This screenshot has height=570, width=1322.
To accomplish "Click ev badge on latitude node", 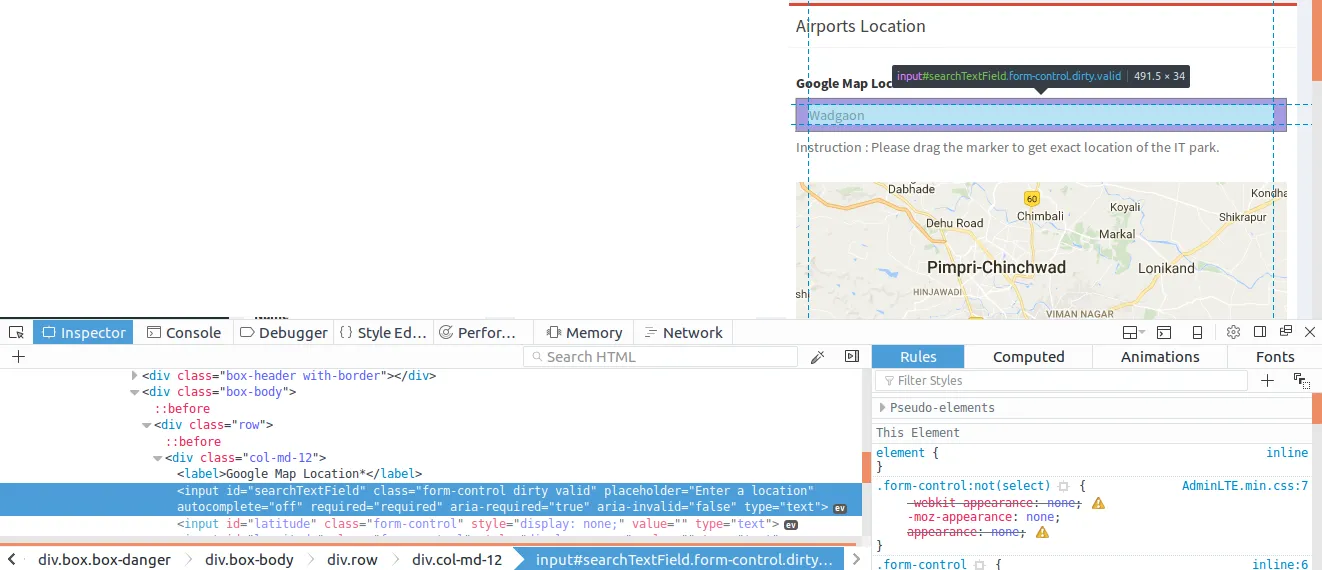I will click(791, 524).
